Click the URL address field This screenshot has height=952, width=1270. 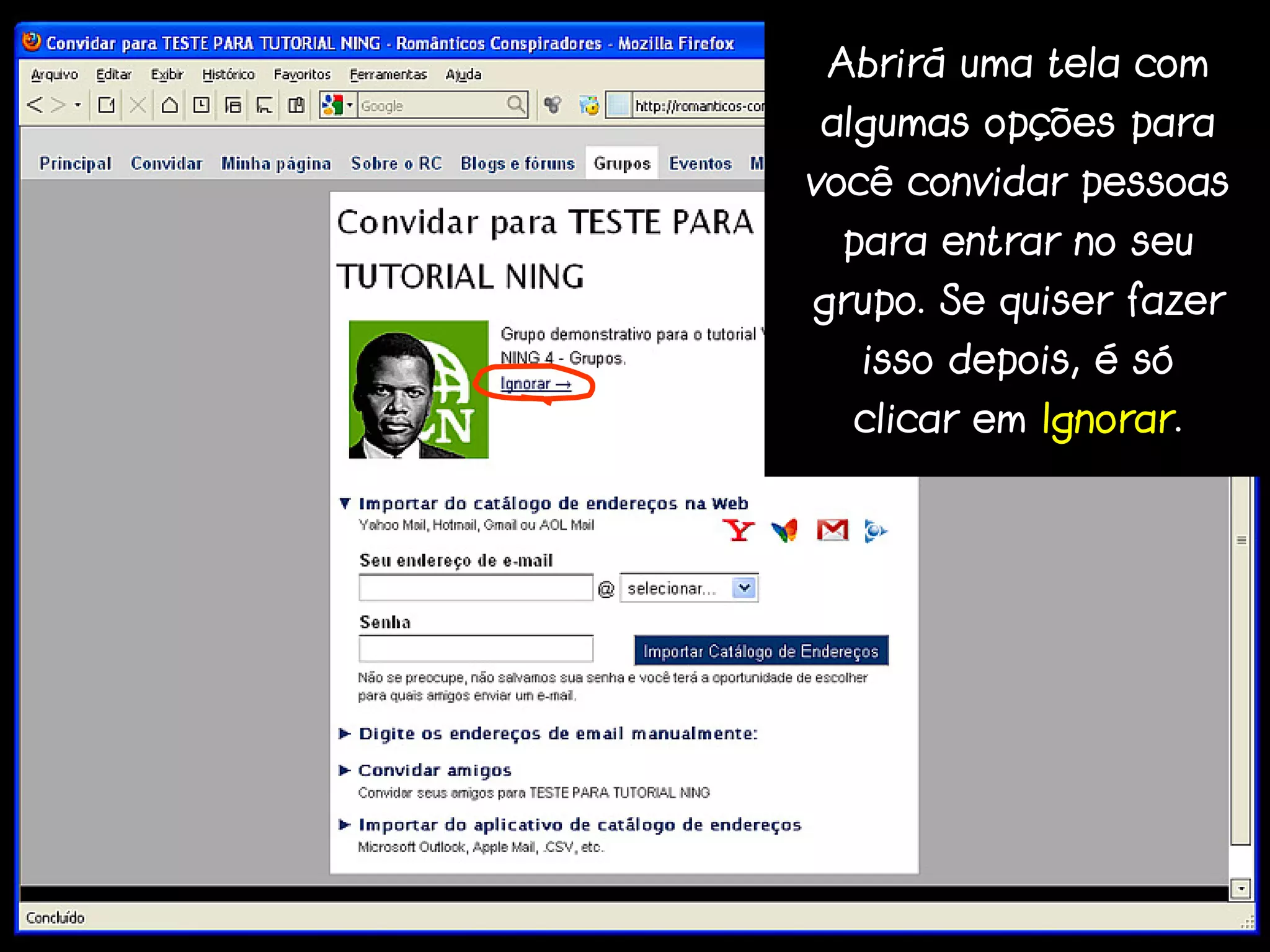(698, 106)
